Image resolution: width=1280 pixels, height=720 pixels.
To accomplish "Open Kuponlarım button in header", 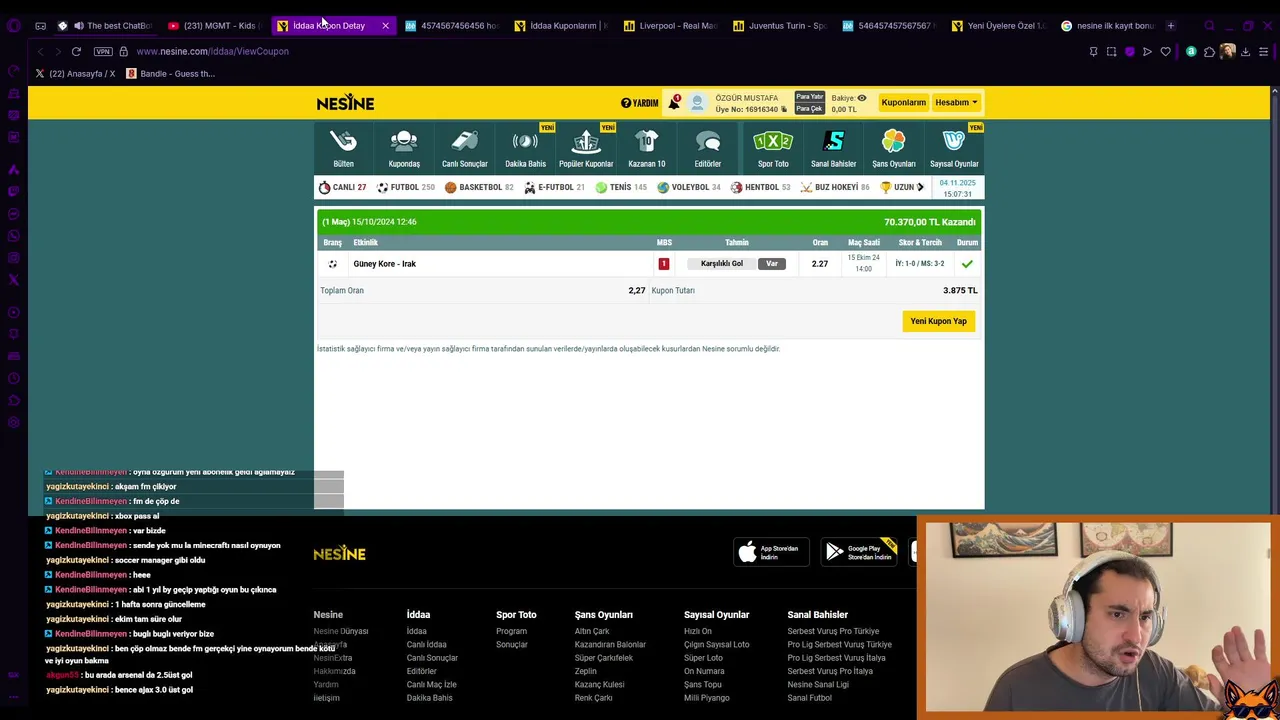I will 903,102.
